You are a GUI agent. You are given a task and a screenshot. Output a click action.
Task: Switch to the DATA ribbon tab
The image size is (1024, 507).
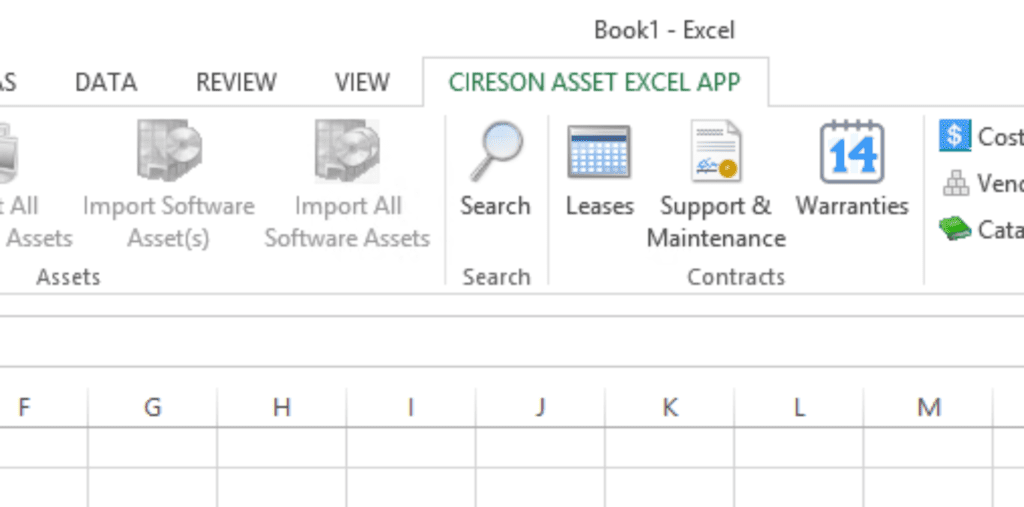106,82
